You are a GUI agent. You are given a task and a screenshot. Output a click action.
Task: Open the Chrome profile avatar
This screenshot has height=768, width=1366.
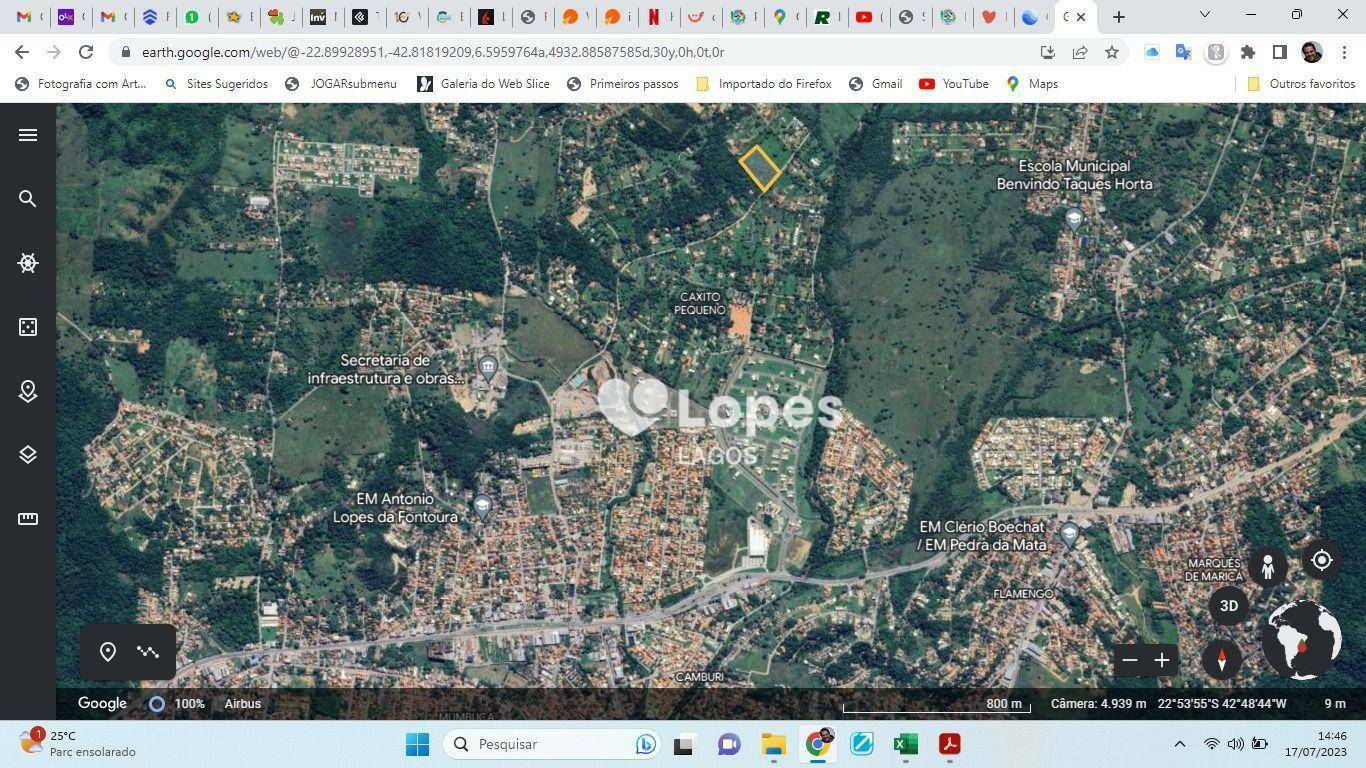click(1312, 52)
